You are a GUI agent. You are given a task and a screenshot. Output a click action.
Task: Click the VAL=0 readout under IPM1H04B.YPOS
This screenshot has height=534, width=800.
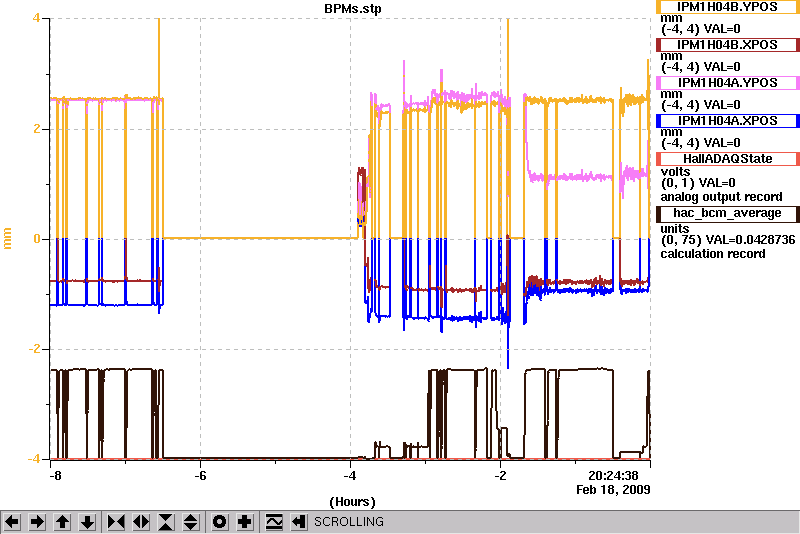[722, 29]
